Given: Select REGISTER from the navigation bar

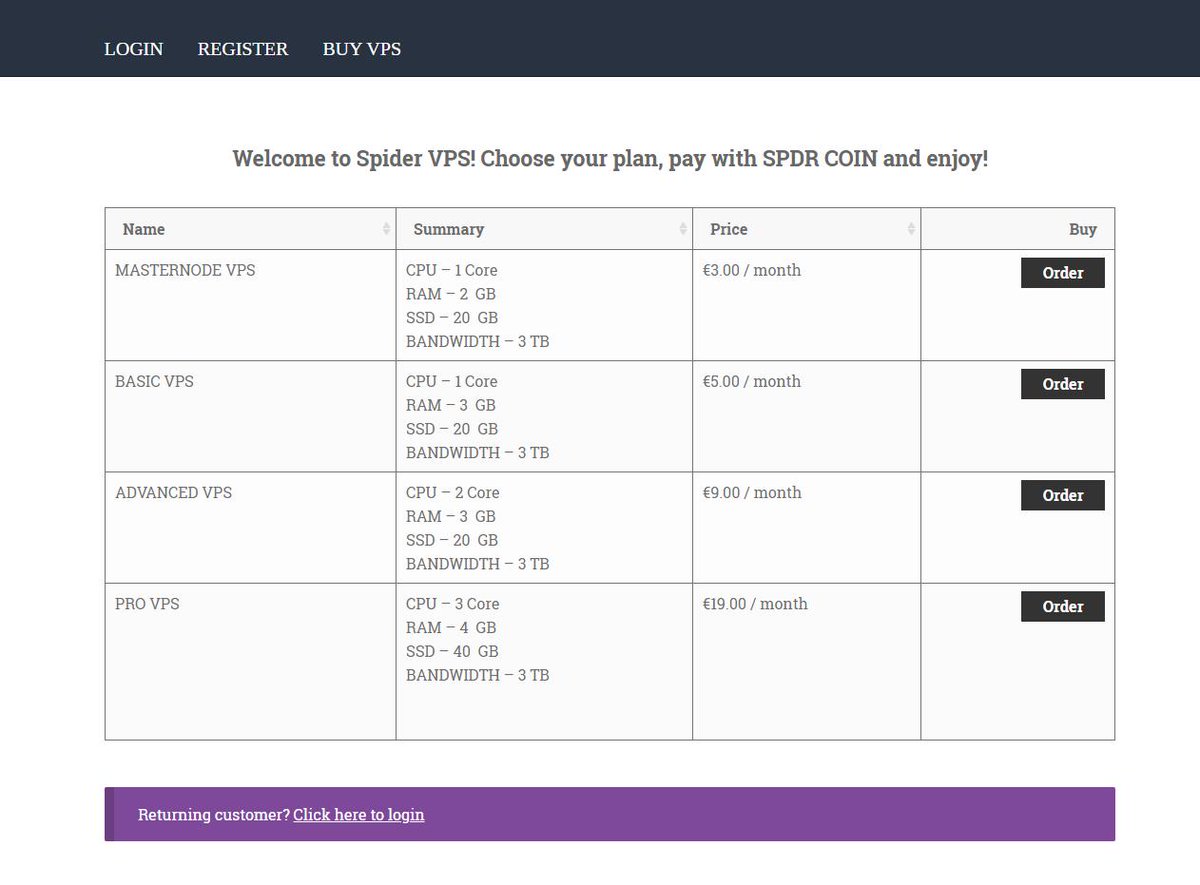Looking at the screenshot, I should point(242,49).
